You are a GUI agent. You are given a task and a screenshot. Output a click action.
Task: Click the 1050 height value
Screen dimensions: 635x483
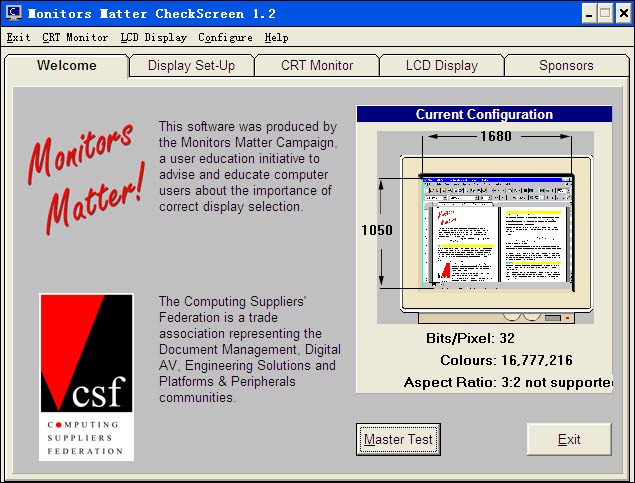(x=377, y=230)
